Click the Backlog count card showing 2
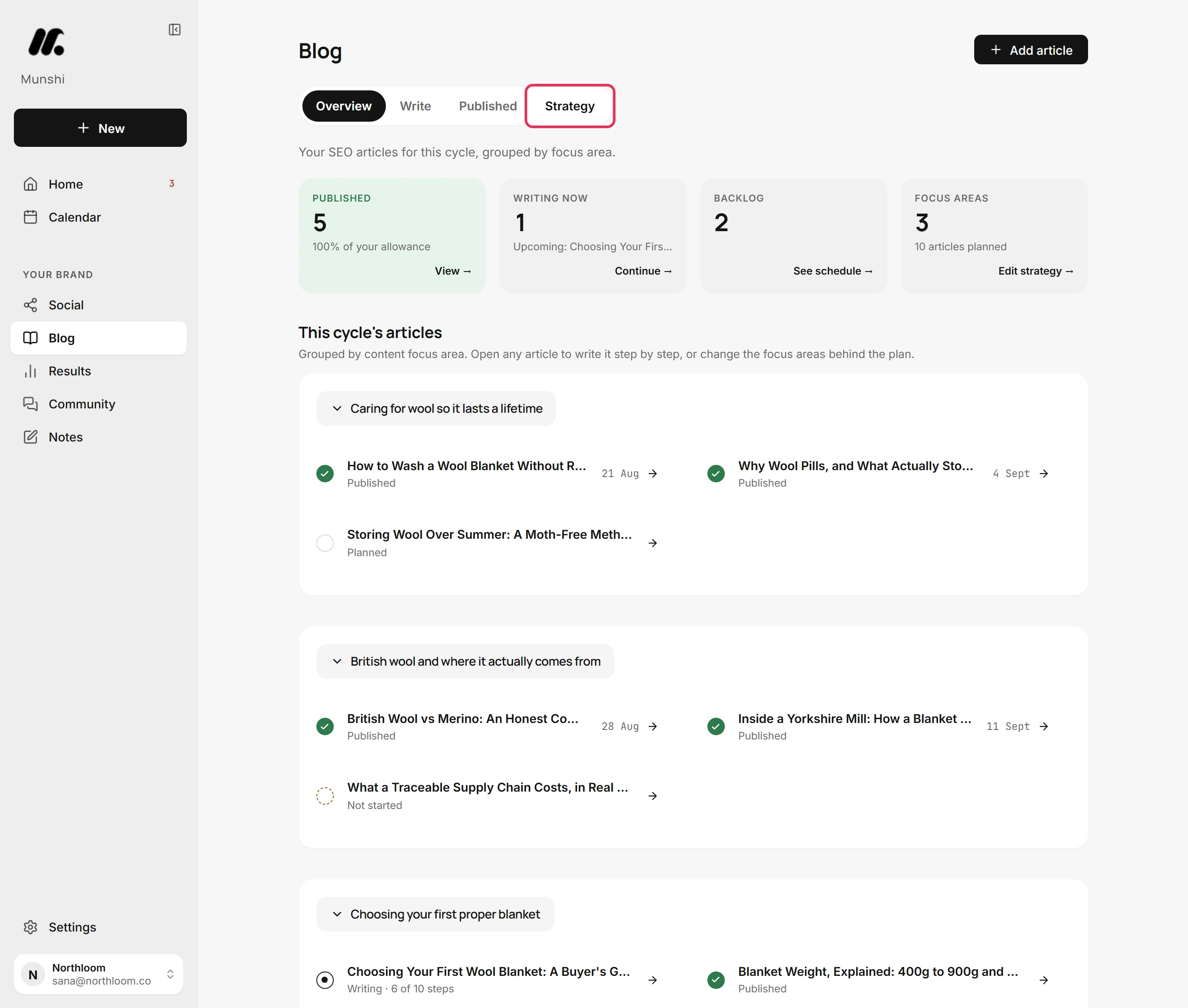Viewport: 1188px width, 1008px height. click(794, 236)
